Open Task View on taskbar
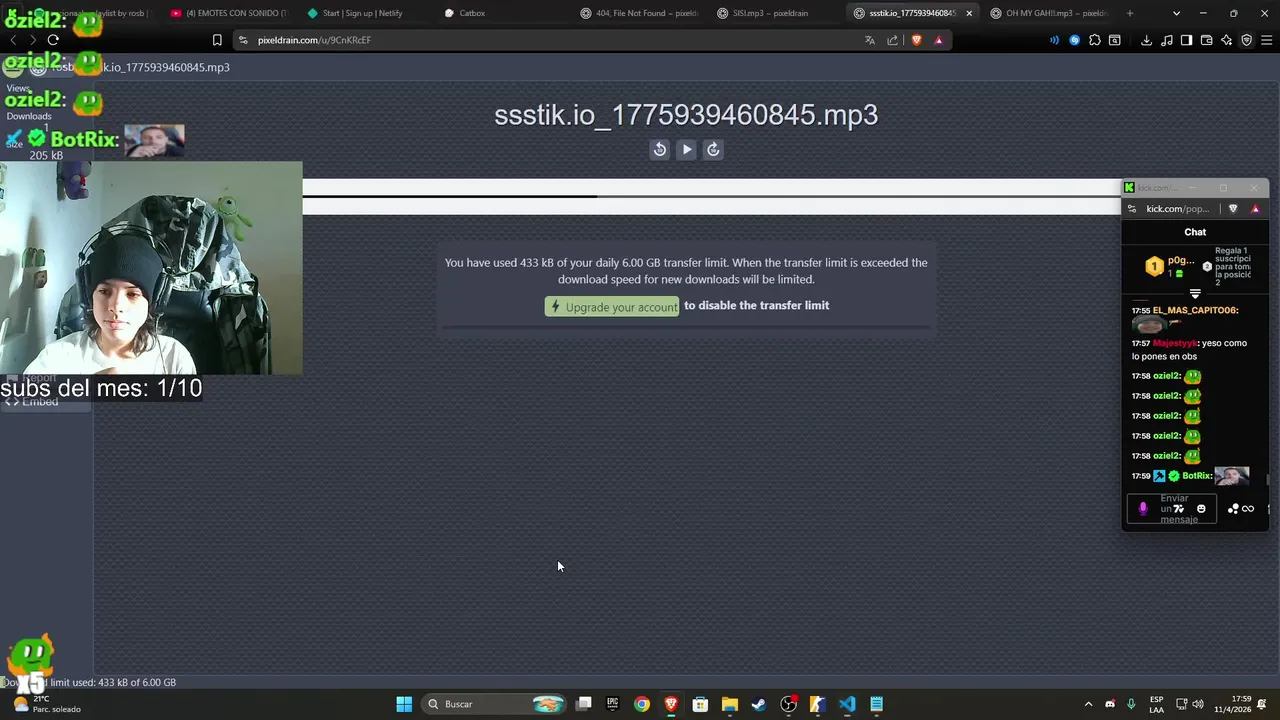This screenshot has height=720, width=1280. point(584,704)
